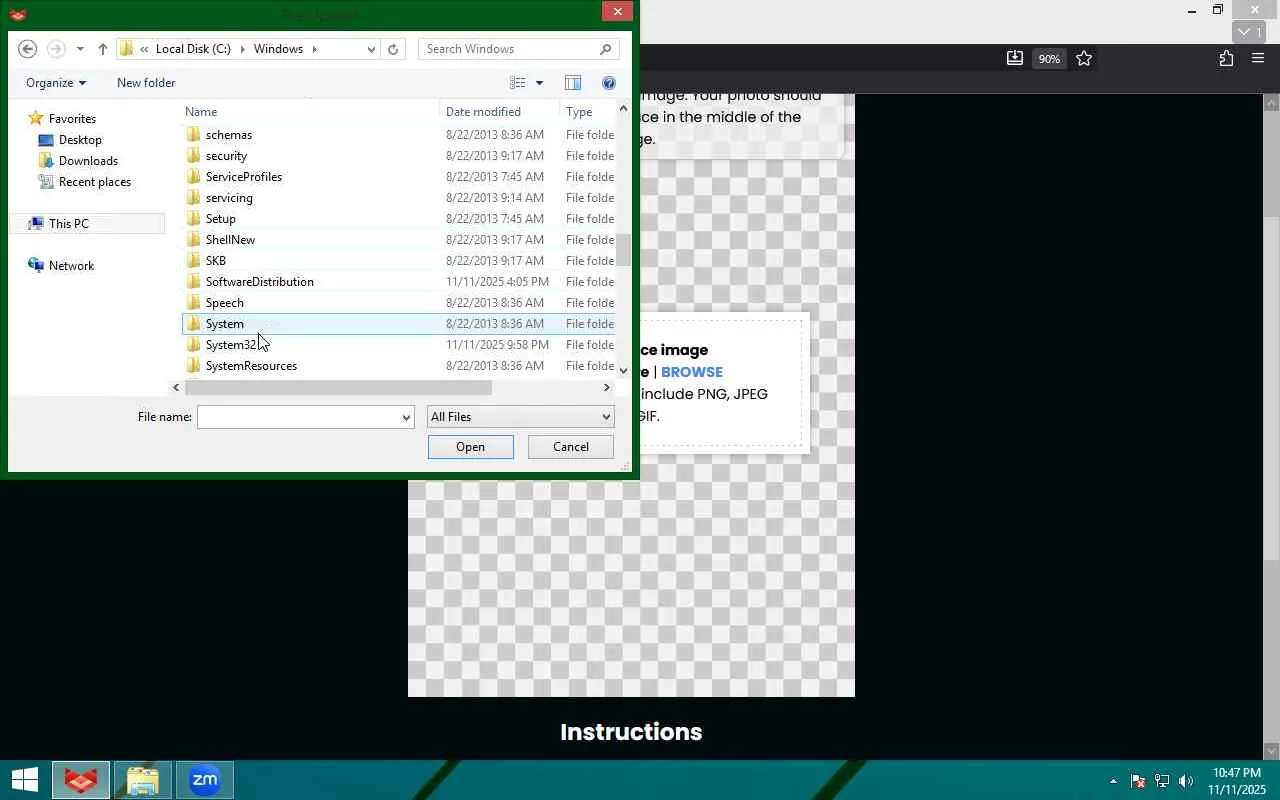Click the BROWSE link on webpage
This screenshot has height=800, width=1280.
[x=692, y=372]
